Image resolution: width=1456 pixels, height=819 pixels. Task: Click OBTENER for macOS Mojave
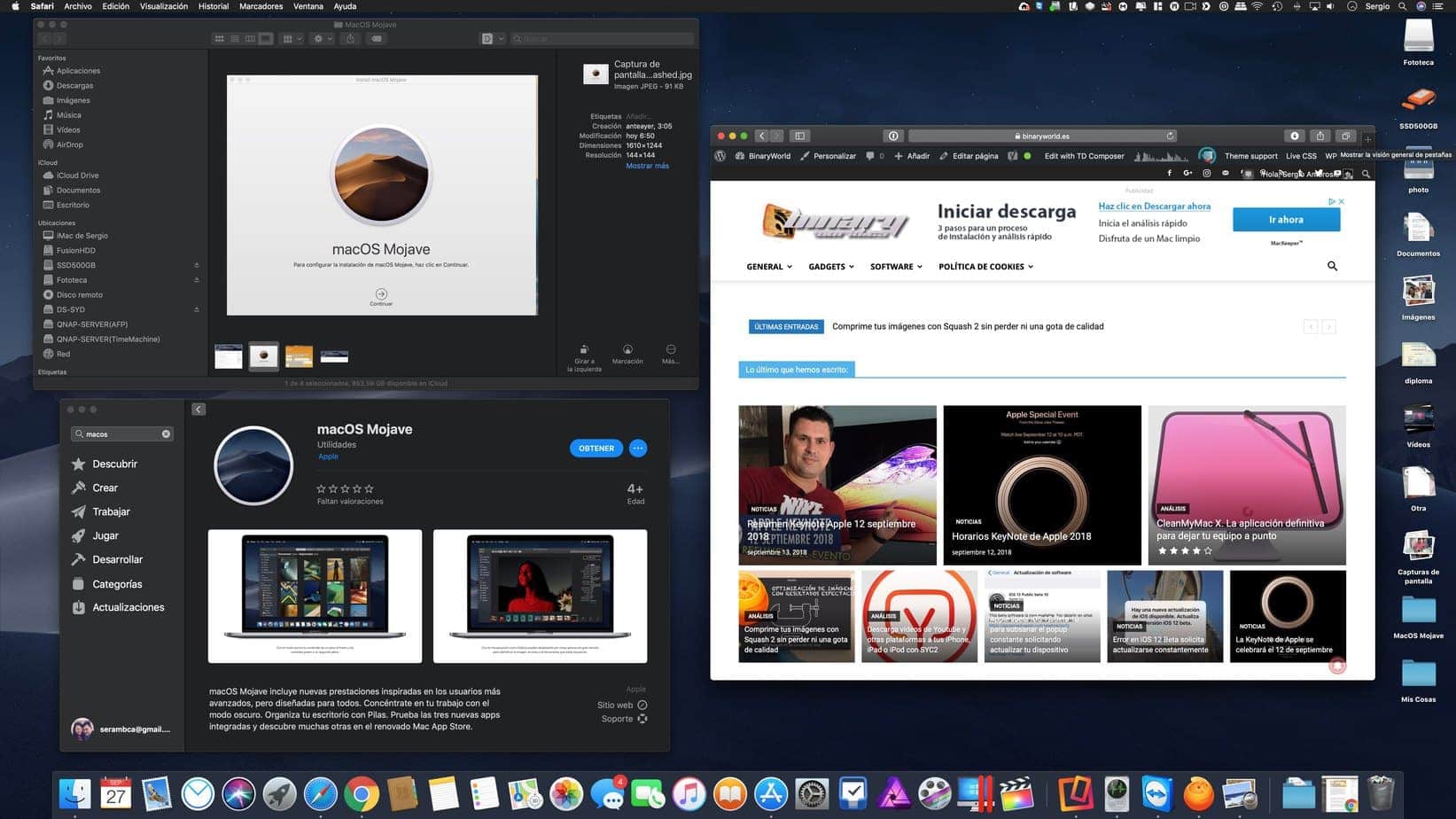pyautogui.click(x=596, y=448)
